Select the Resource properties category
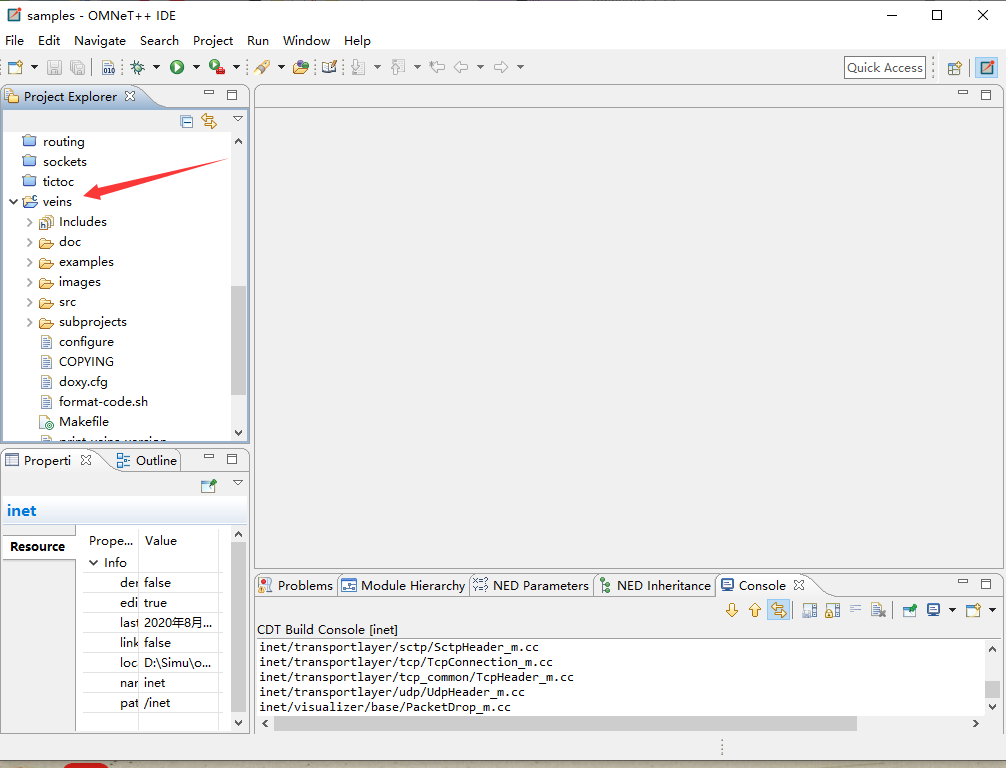This screenshot has width=1006, height=768. point(38,547)
